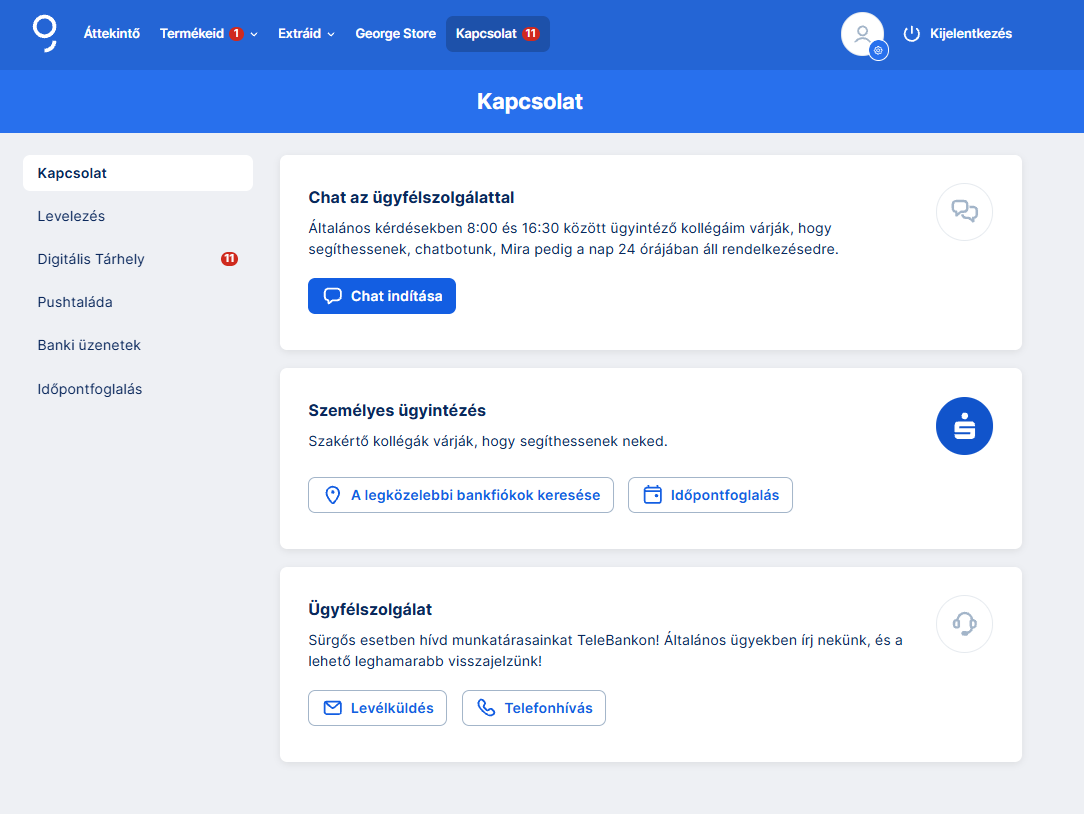Select Banki üzenetek in the sidebar
The image size is (1084, 814).
[x=89, y=345]
